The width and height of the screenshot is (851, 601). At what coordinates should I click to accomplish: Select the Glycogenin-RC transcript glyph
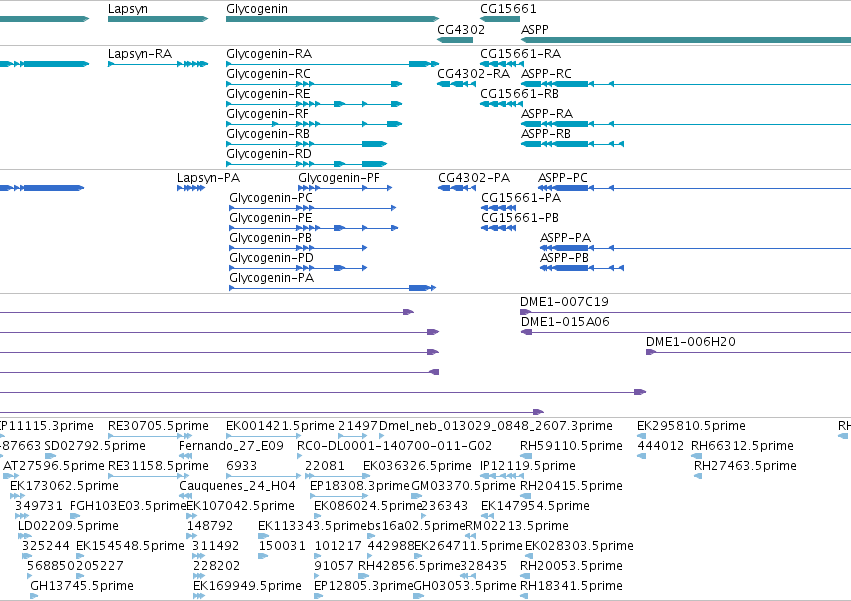point(314,84)
